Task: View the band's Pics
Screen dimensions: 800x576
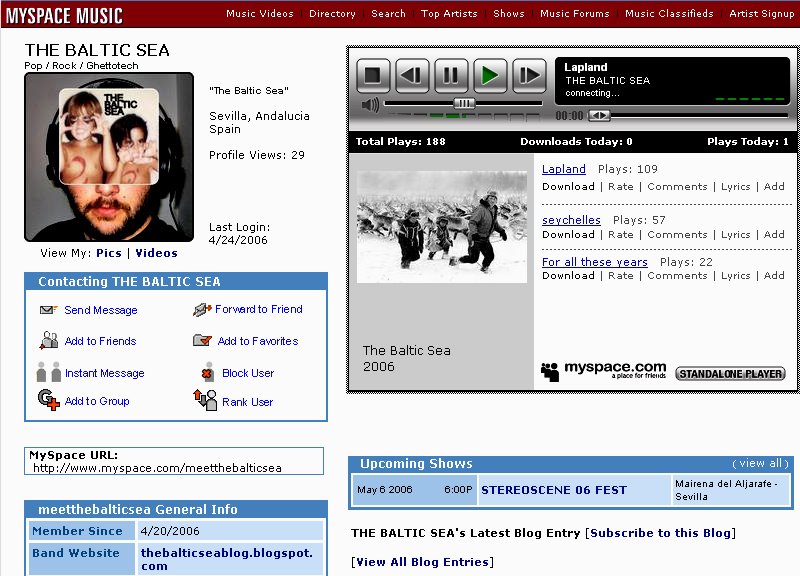Action: click(x=109, y=253)
